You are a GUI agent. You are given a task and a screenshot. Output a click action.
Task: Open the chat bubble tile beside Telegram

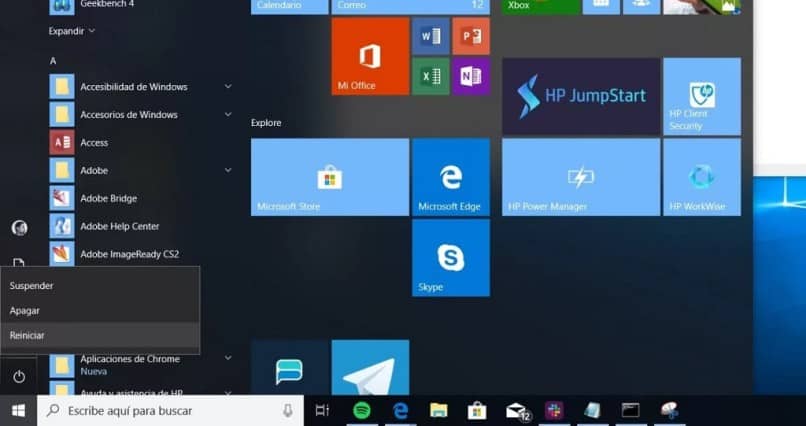[x=290, y=367]
